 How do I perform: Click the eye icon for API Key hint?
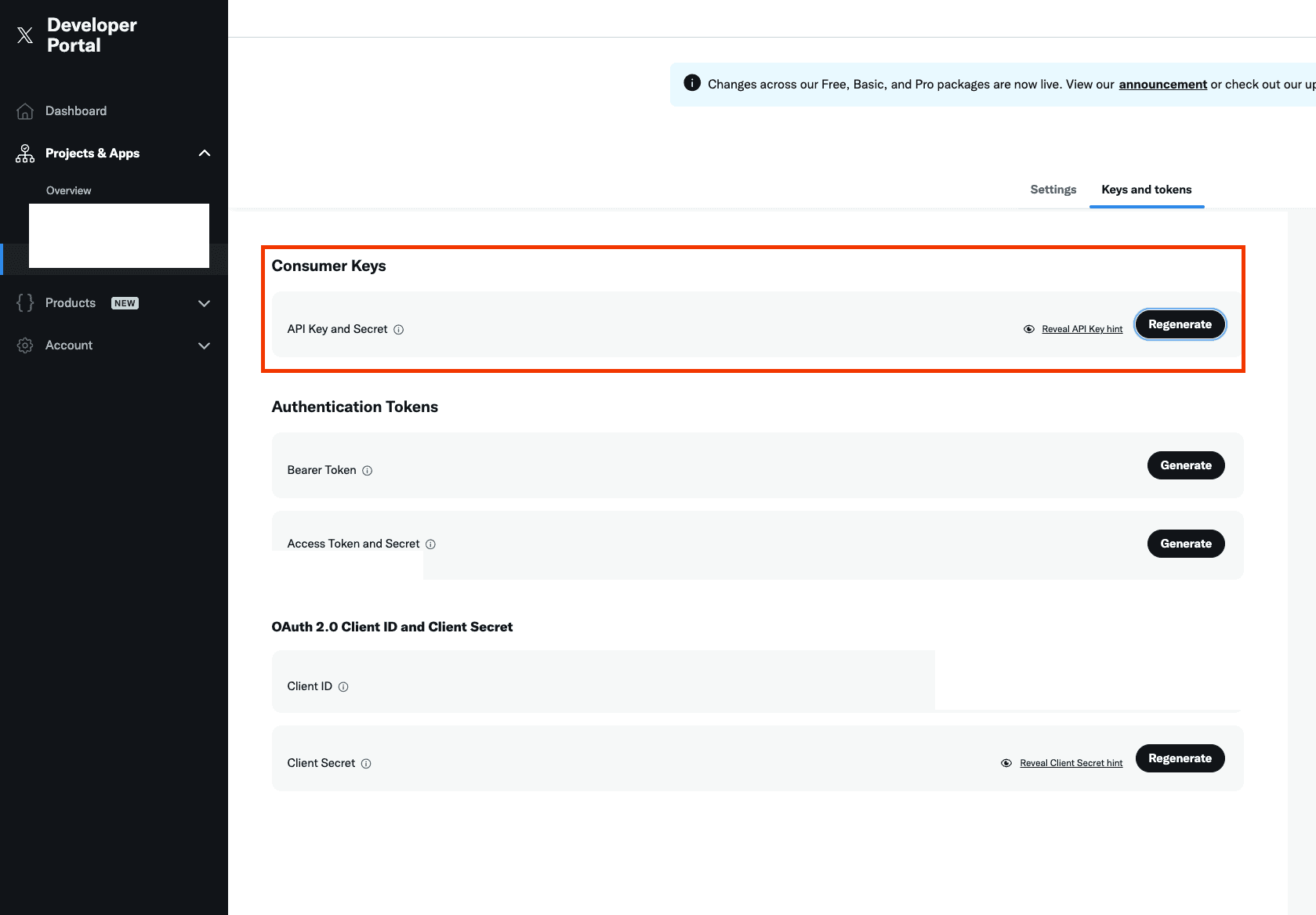(1029, 329)
